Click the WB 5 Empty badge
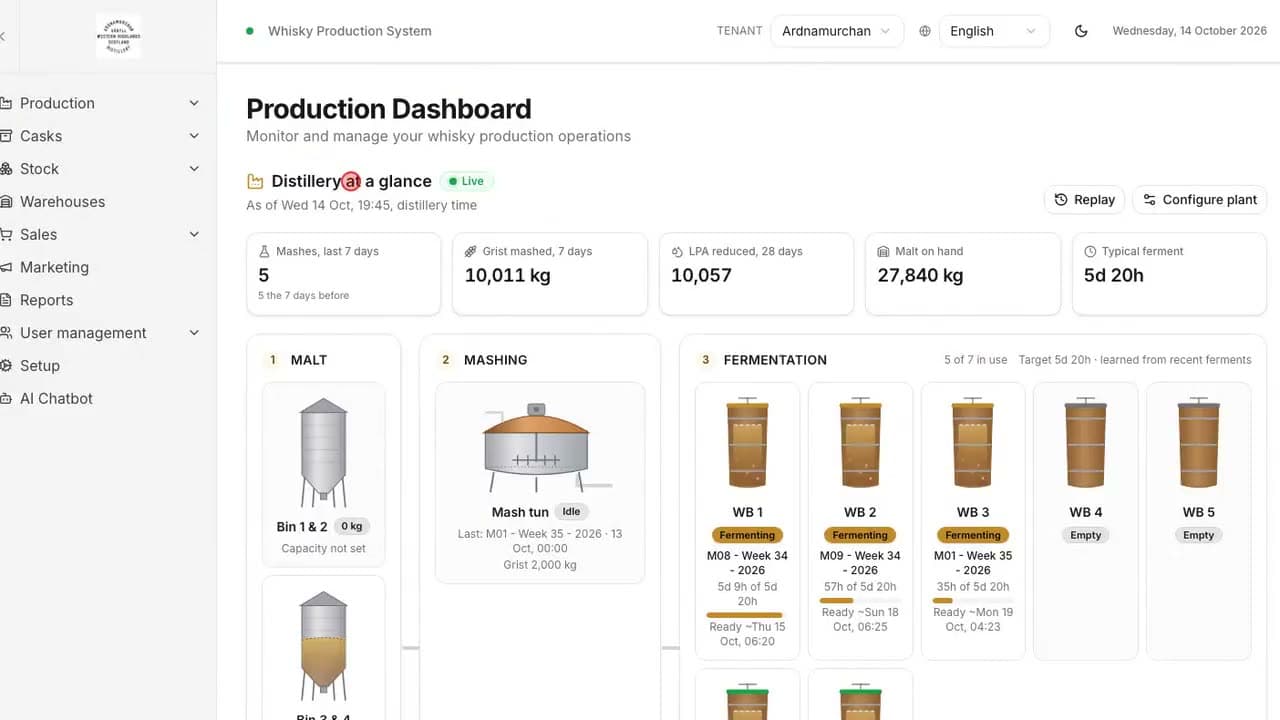The image size is (1280, 720). (x=1198, y=535)
